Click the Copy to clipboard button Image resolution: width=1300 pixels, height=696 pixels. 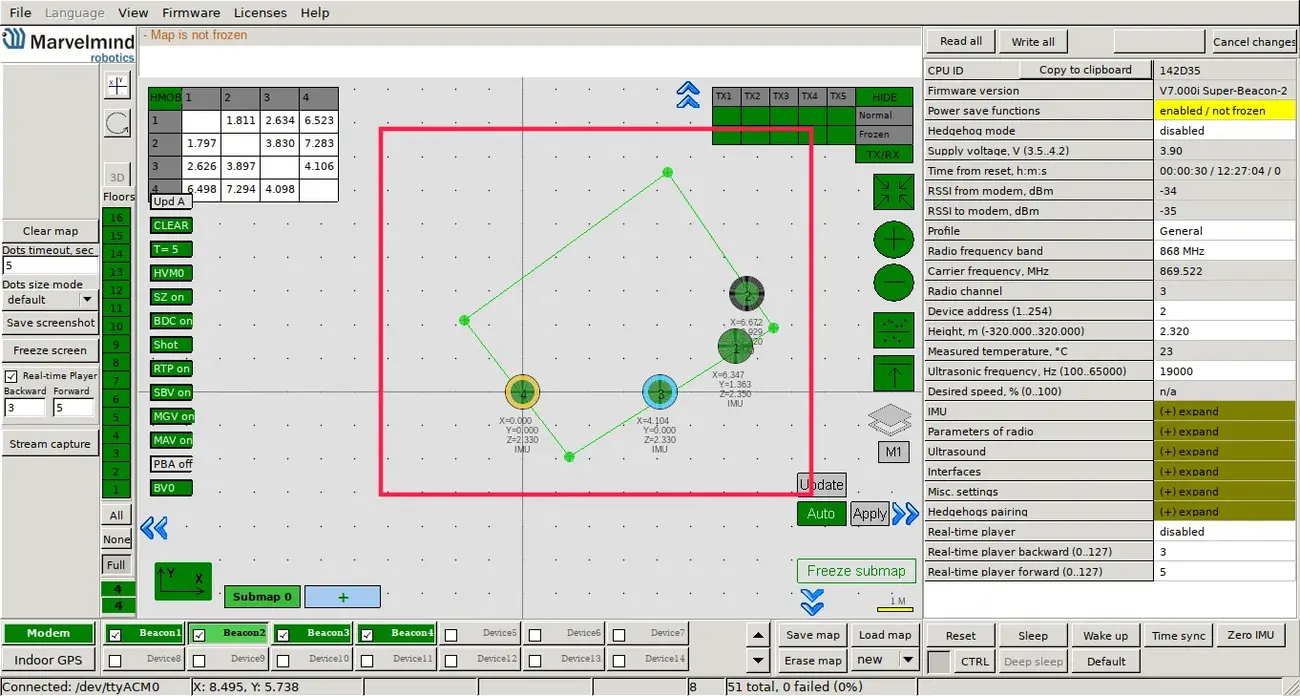1085,70
